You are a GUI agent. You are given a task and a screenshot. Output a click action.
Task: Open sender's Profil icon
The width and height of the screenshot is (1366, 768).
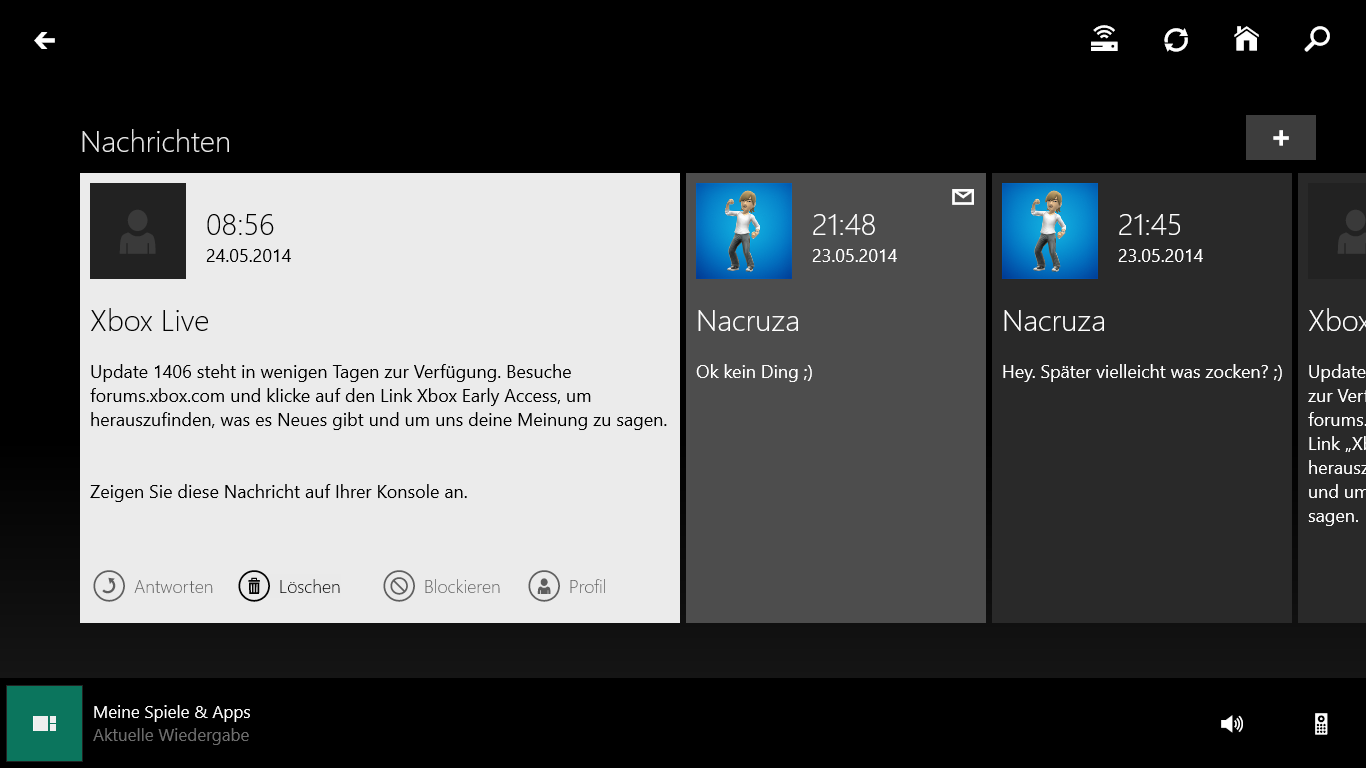[544, 586]
